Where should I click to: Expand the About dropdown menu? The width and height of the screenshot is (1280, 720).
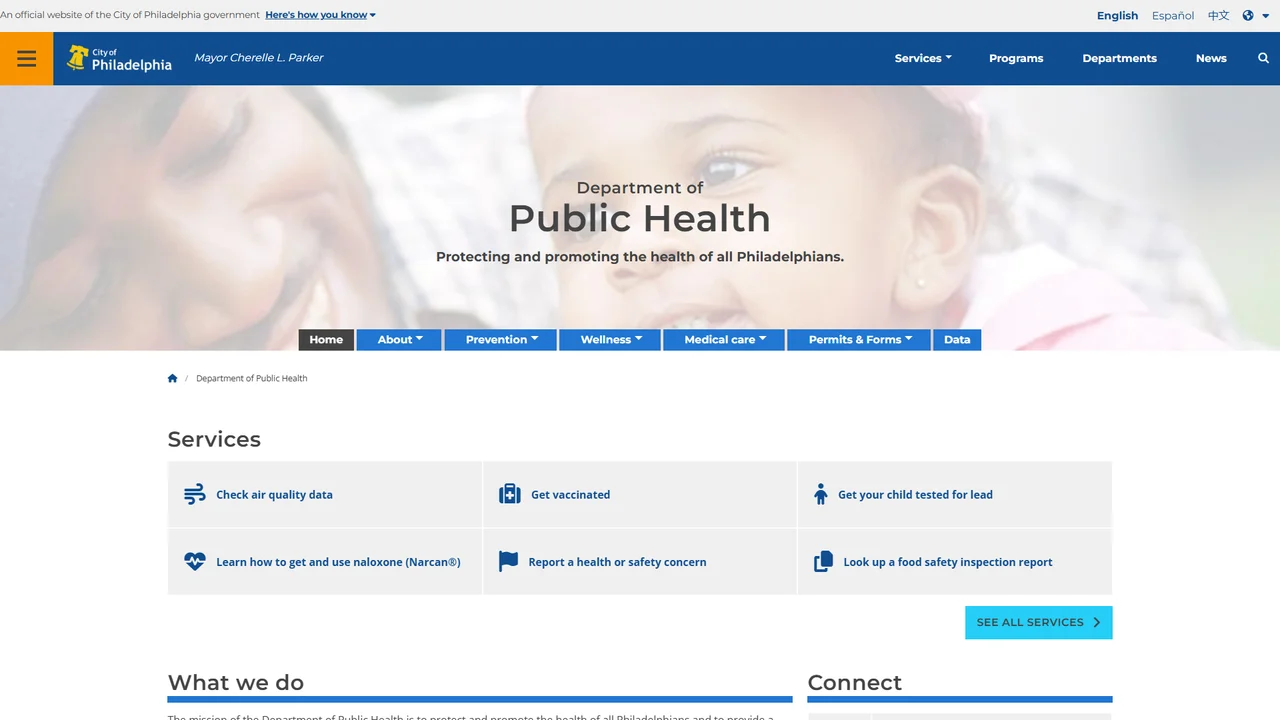point(399,340)
